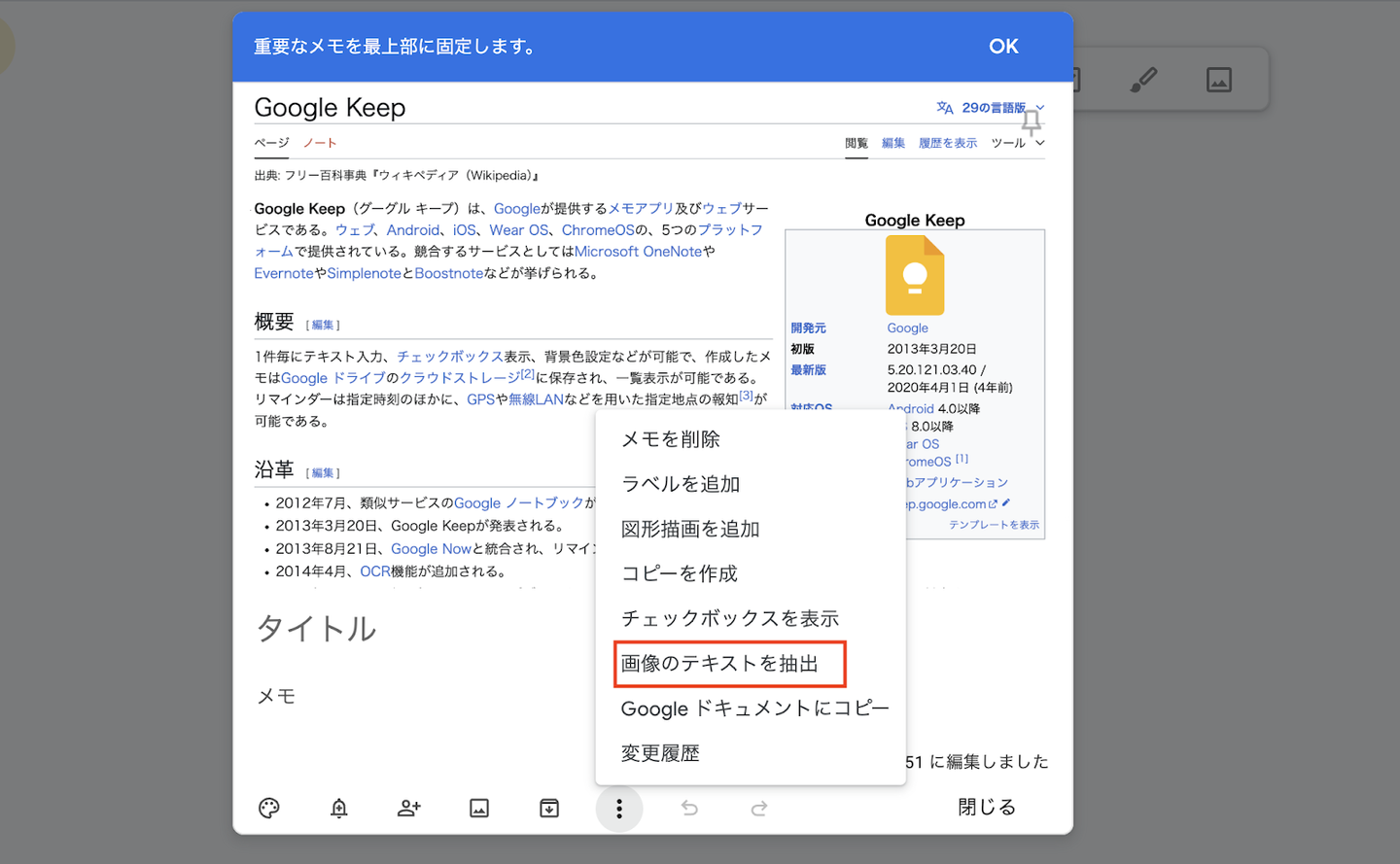The width and height of the screenshot is (1400, 864).
Task: Redo the last undone edit
Action: tap(759, 808)
